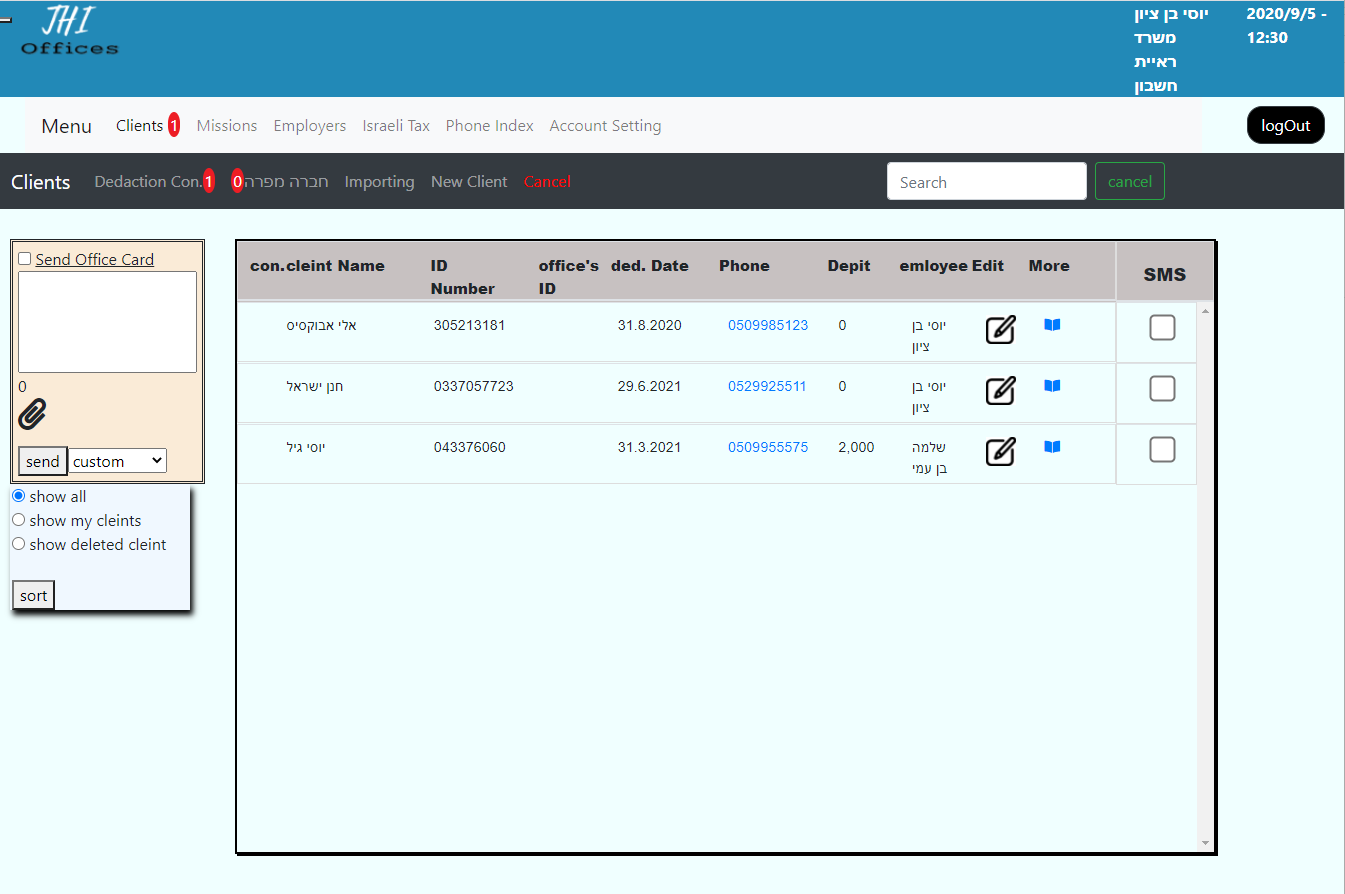The width and height of the screenshot is (1345, 894).
Task: Click the paperclip attachment icon
Action: pos(33,414)
